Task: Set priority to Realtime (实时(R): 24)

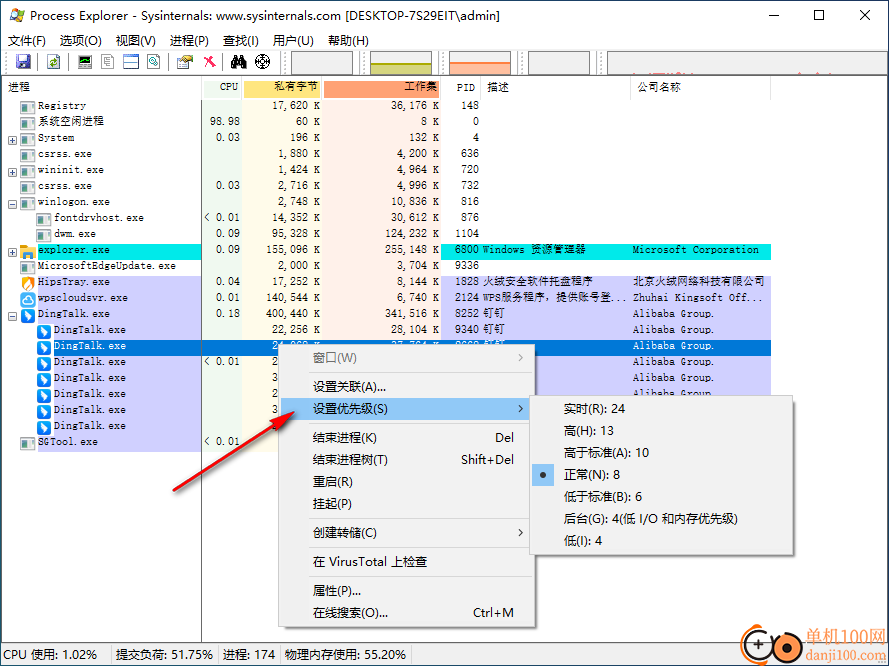Action: coord(661,409)
